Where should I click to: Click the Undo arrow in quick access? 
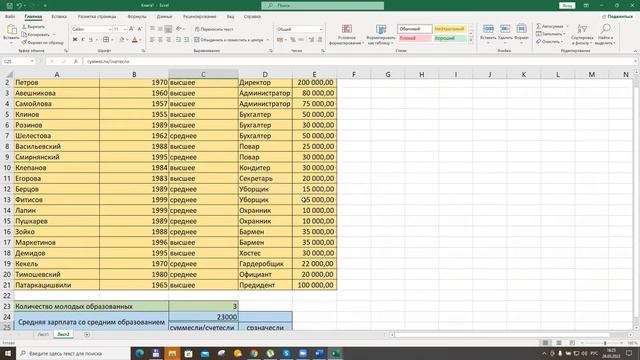[x=19, y=5]
